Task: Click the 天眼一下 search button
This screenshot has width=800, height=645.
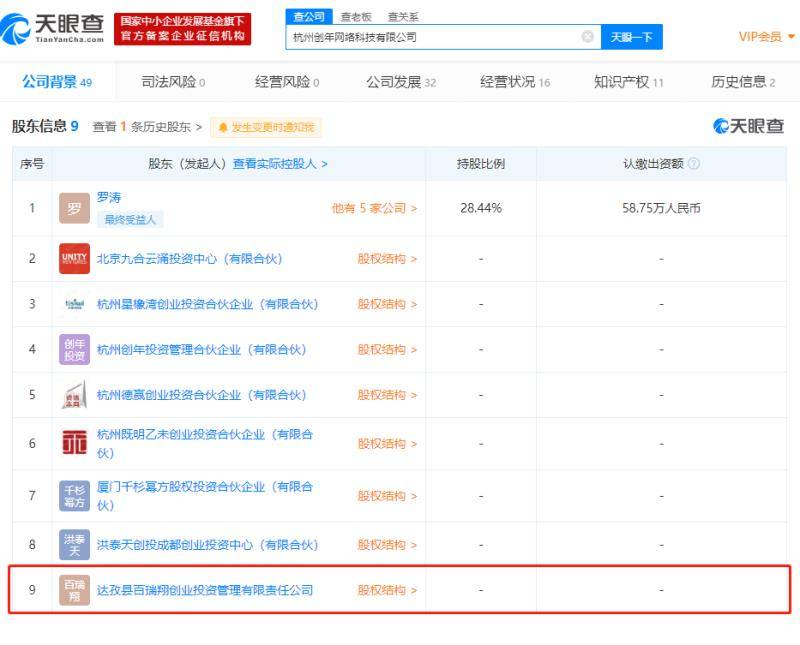Action: 632,37
